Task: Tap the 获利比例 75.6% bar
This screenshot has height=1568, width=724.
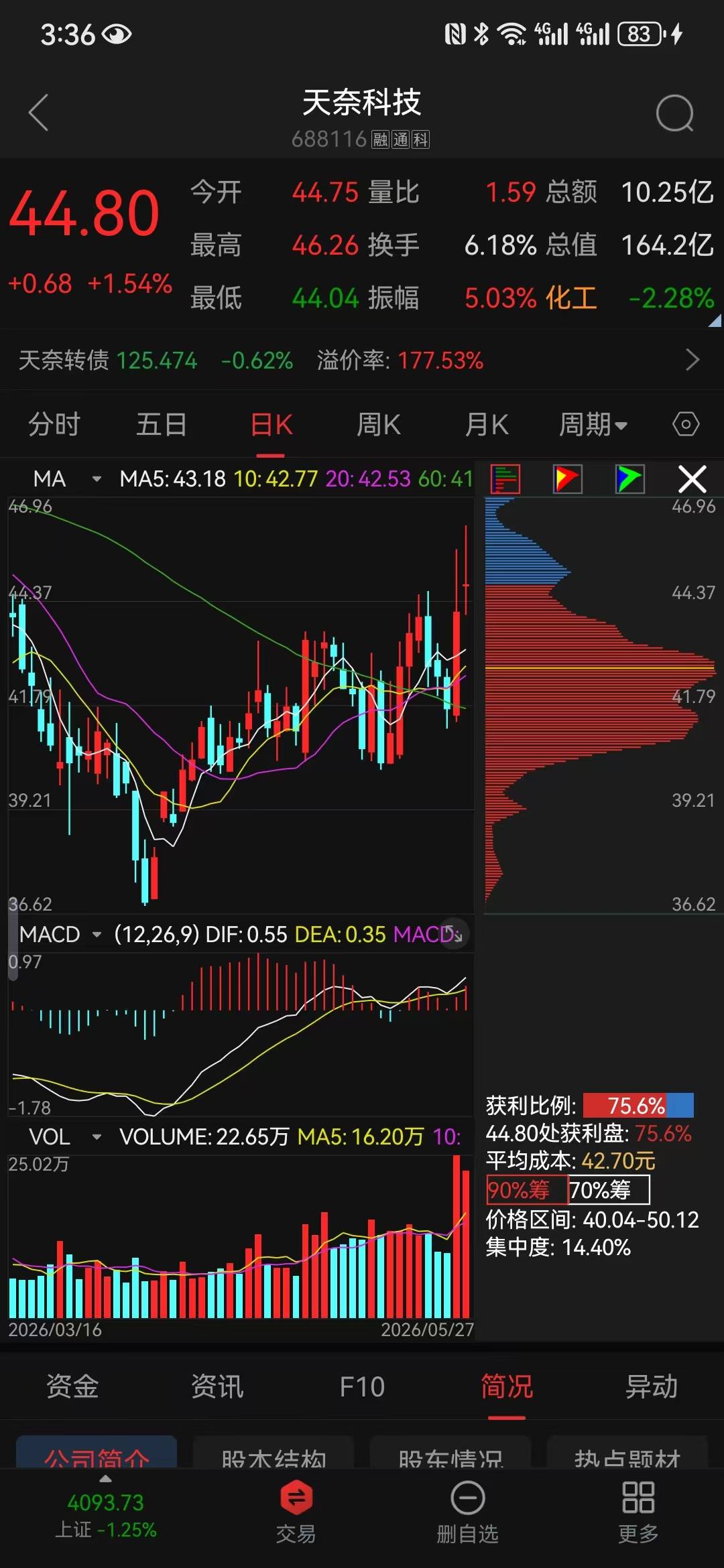Action: 638,1106
